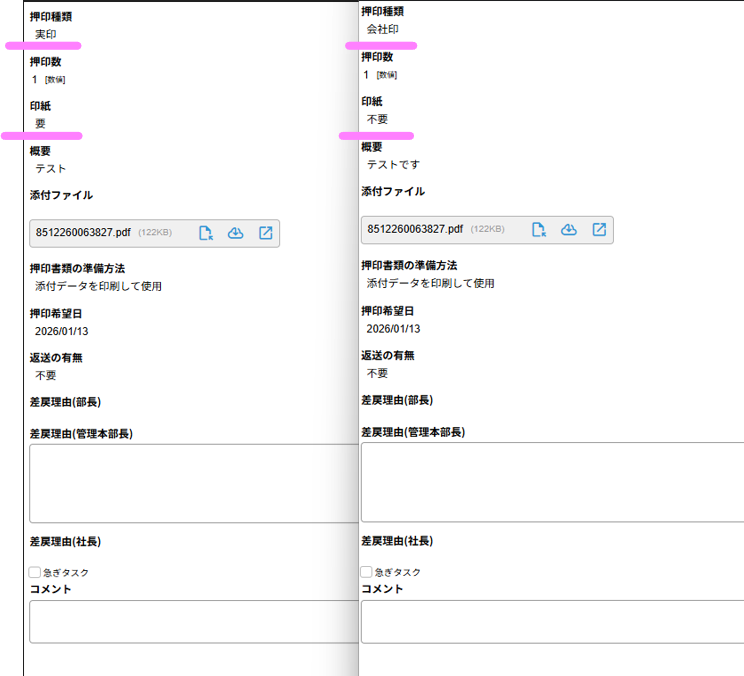
Task: Download the right form's attachment via cloud icon
Action: click(568, 229)
